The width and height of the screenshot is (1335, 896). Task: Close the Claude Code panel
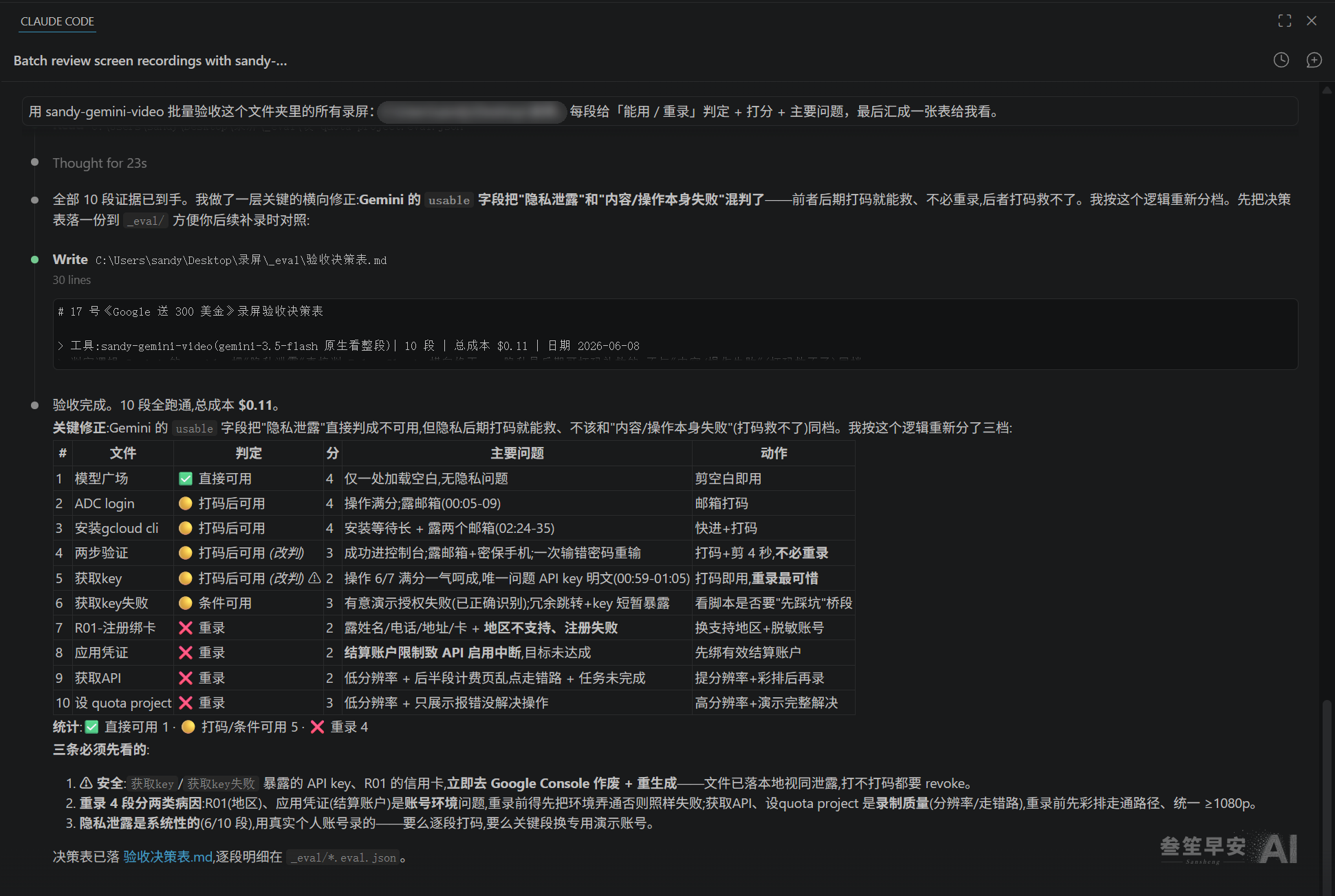coord(1312,21)
